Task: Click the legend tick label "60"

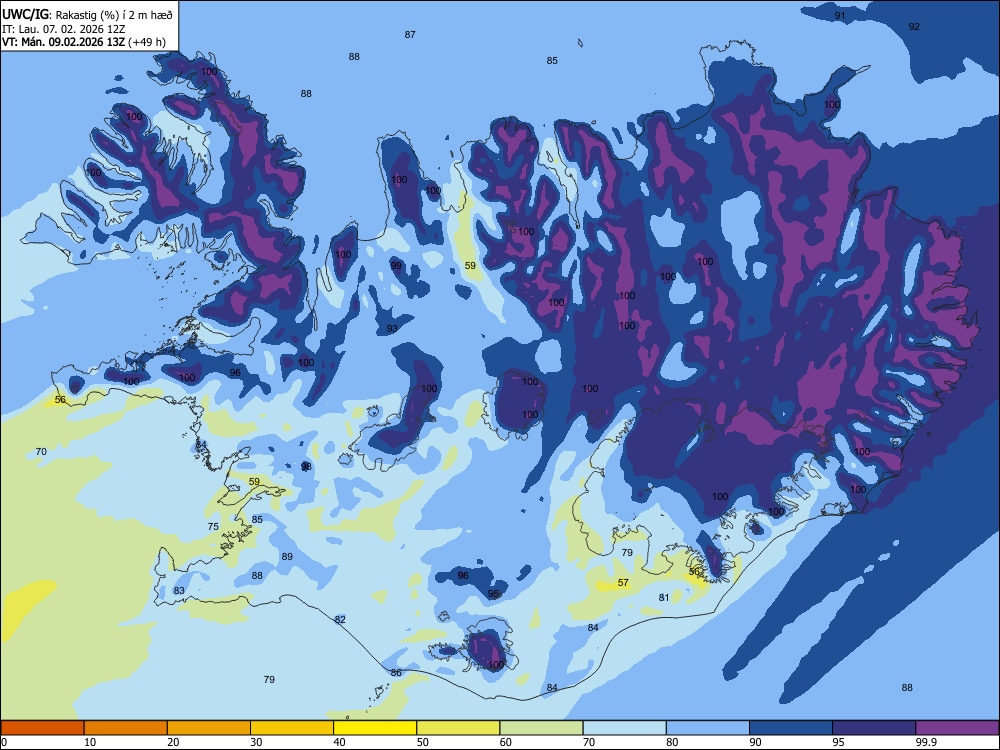Action: [506, 742]
